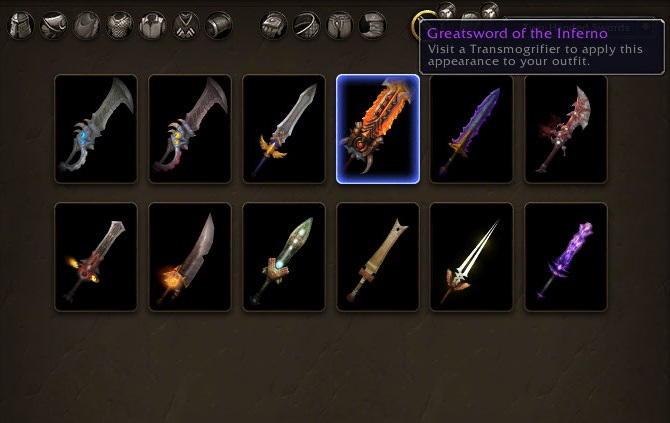Pick the sword with flaming red hilt
The image size is (670, 423).
tap(96, 257)
